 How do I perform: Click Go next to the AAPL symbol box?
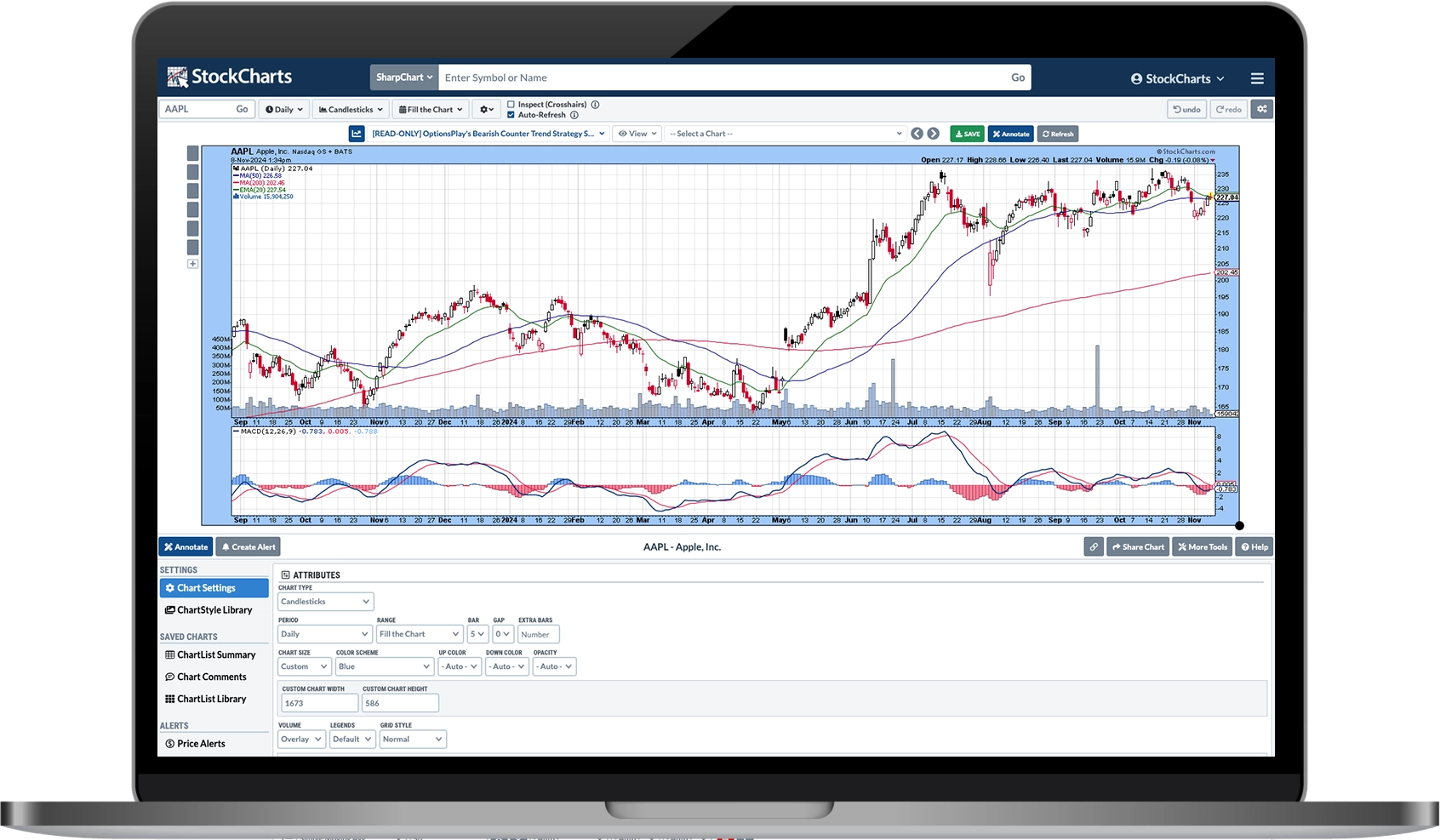[243, 109]
